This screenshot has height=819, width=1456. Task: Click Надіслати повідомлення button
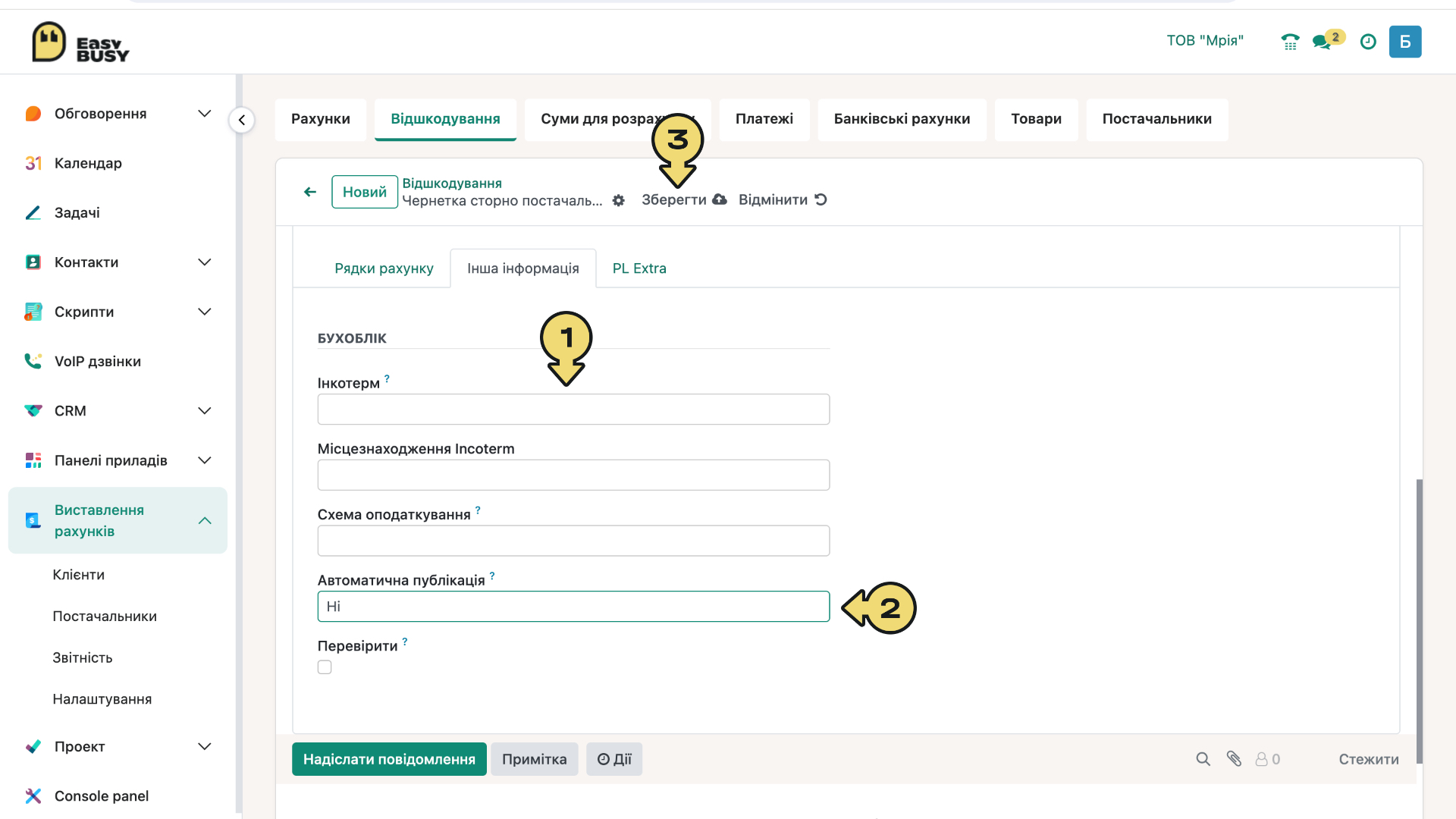389,759
